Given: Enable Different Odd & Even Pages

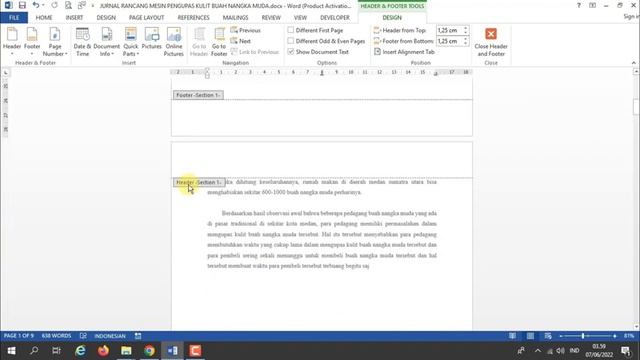Looking at the screenshot, I should [x=326, y=41].
